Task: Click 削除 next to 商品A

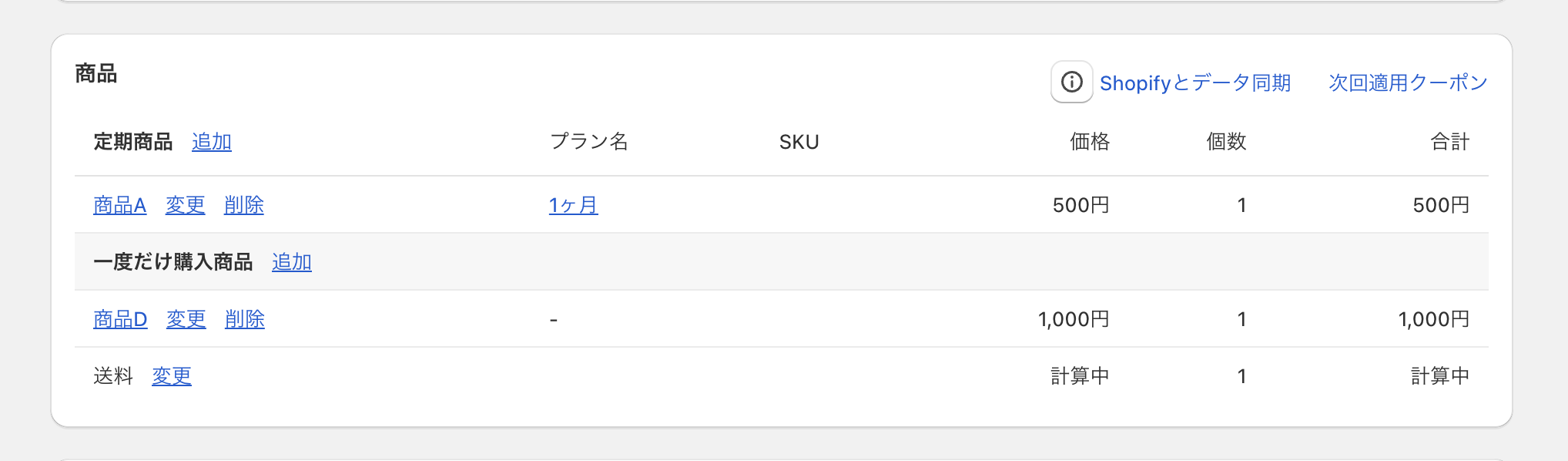Action: tap(244, 205)
